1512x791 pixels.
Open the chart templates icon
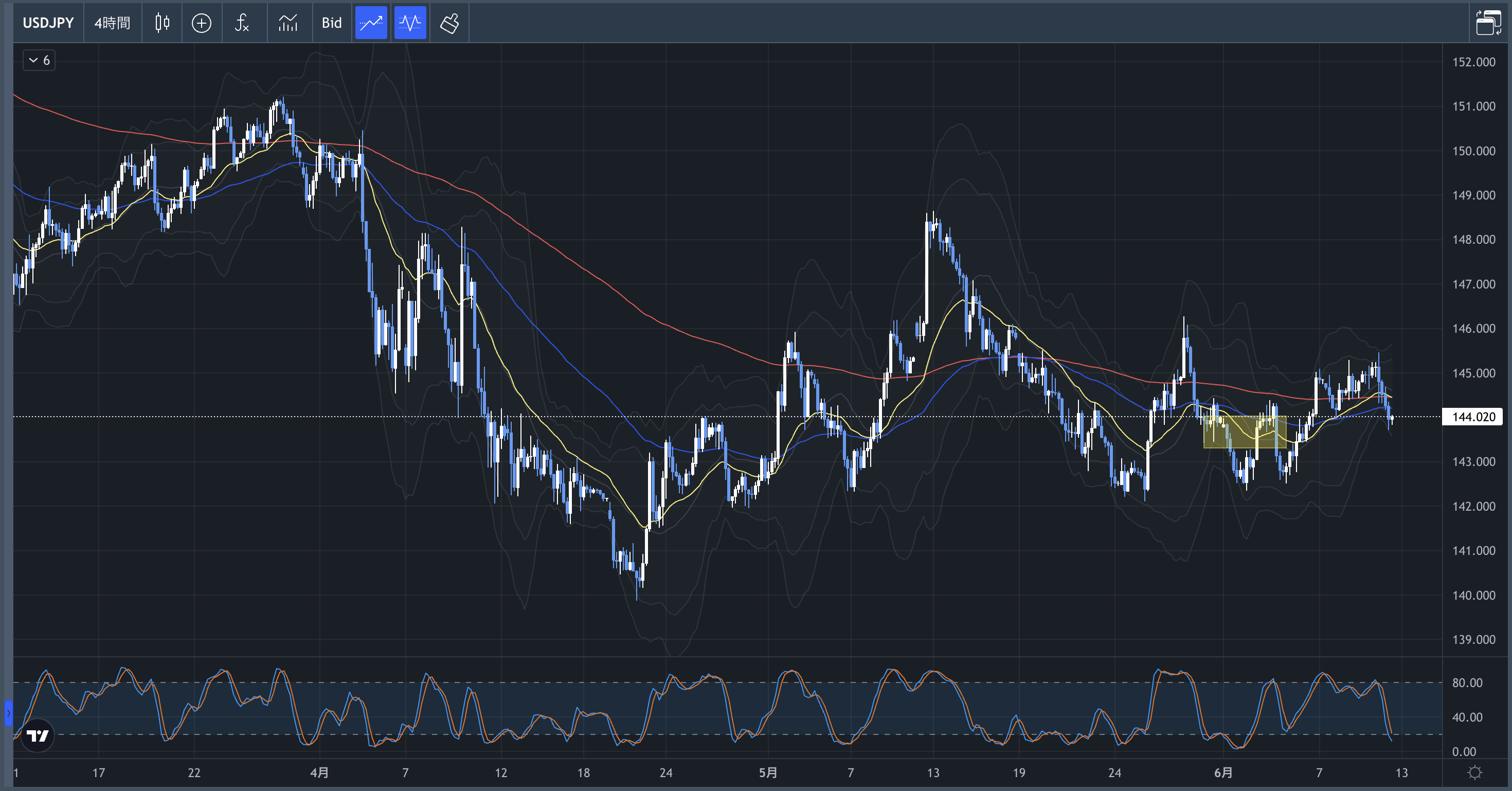tap(287, 23)
